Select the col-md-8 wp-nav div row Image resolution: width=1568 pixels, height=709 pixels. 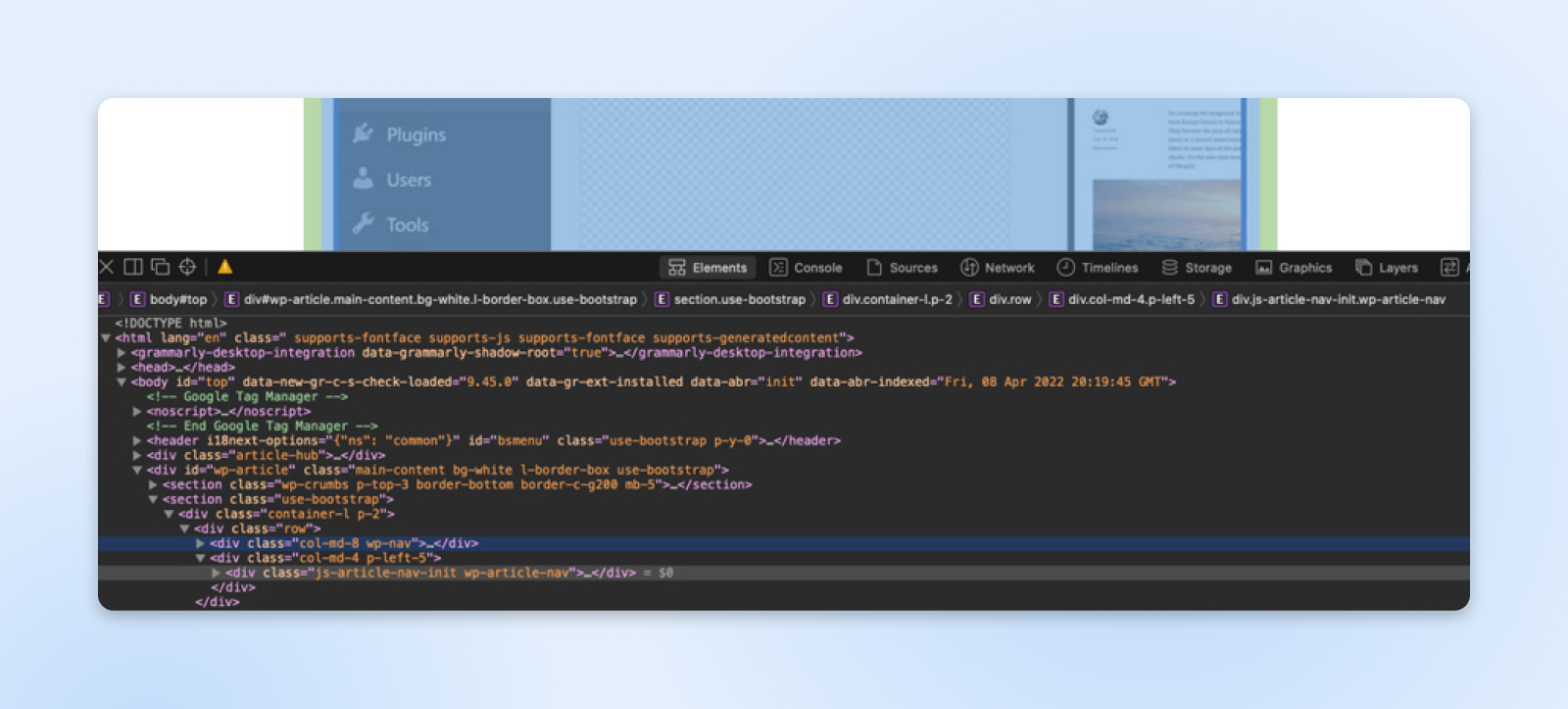(343, 543)
